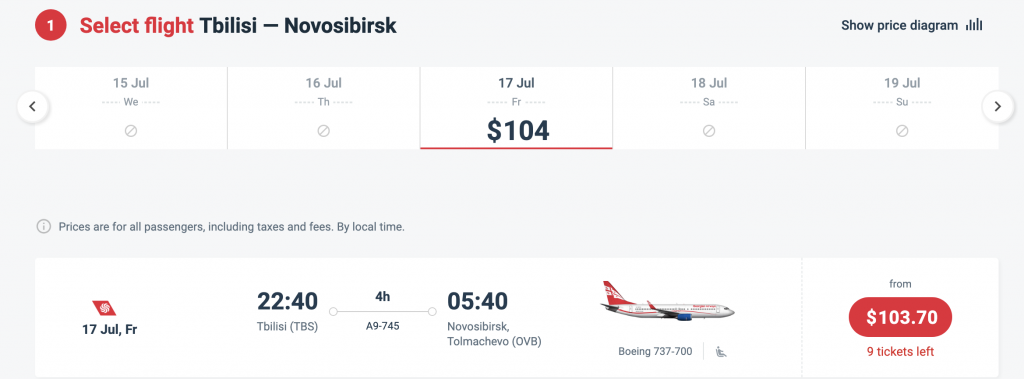Click the Boeing 737-700 airplane image
This screenshot has height=379, width=1024.
click(667, 303)
